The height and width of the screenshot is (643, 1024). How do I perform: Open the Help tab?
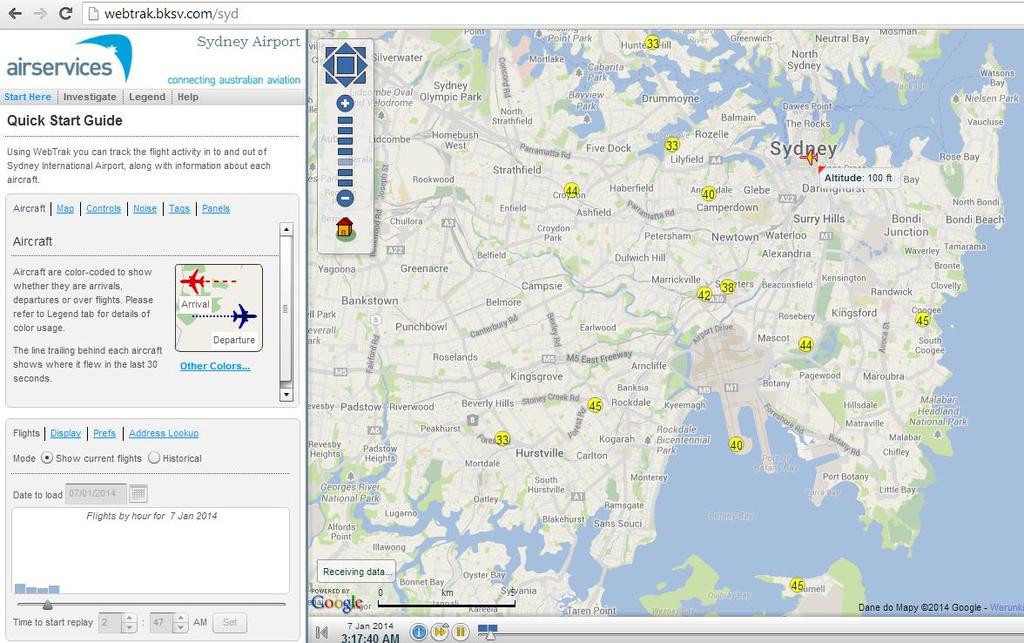pos(187,97)
